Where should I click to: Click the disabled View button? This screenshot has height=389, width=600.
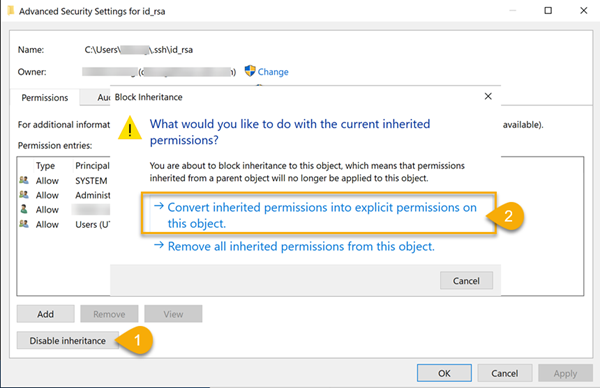173,314
